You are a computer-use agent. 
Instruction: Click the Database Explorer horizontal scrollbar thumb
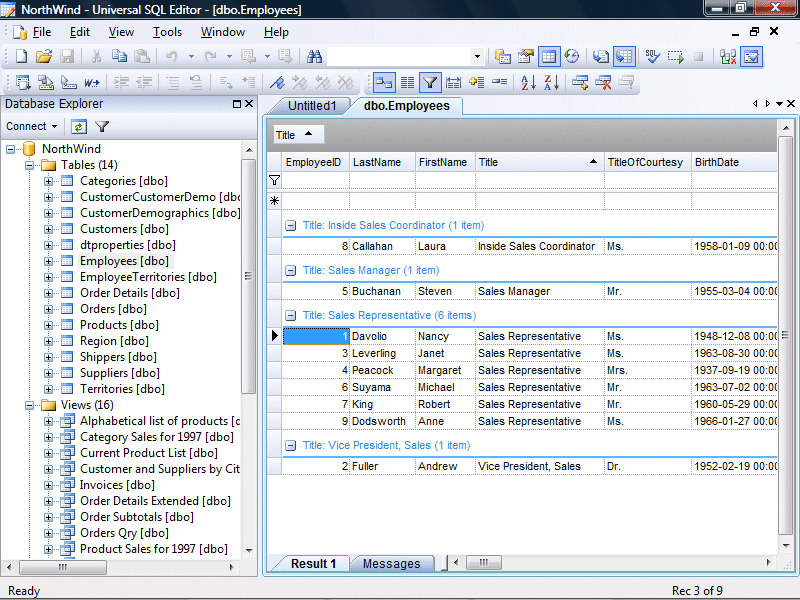(63, 567)
